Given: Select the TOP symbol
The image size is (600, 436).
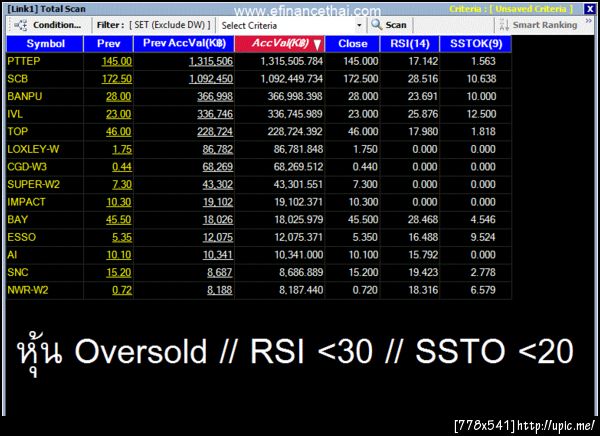Looking at the screenshot, I should click(x=18, y=132).
